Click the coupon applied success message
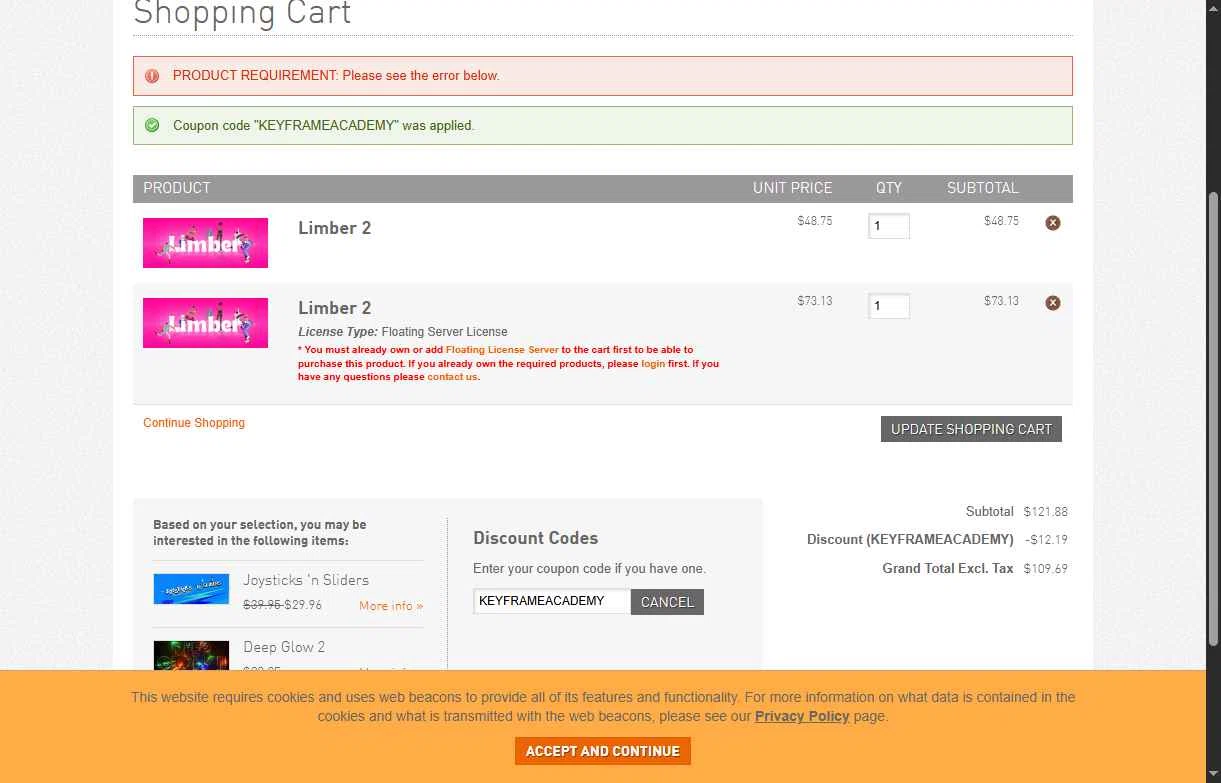 point(324,126)
